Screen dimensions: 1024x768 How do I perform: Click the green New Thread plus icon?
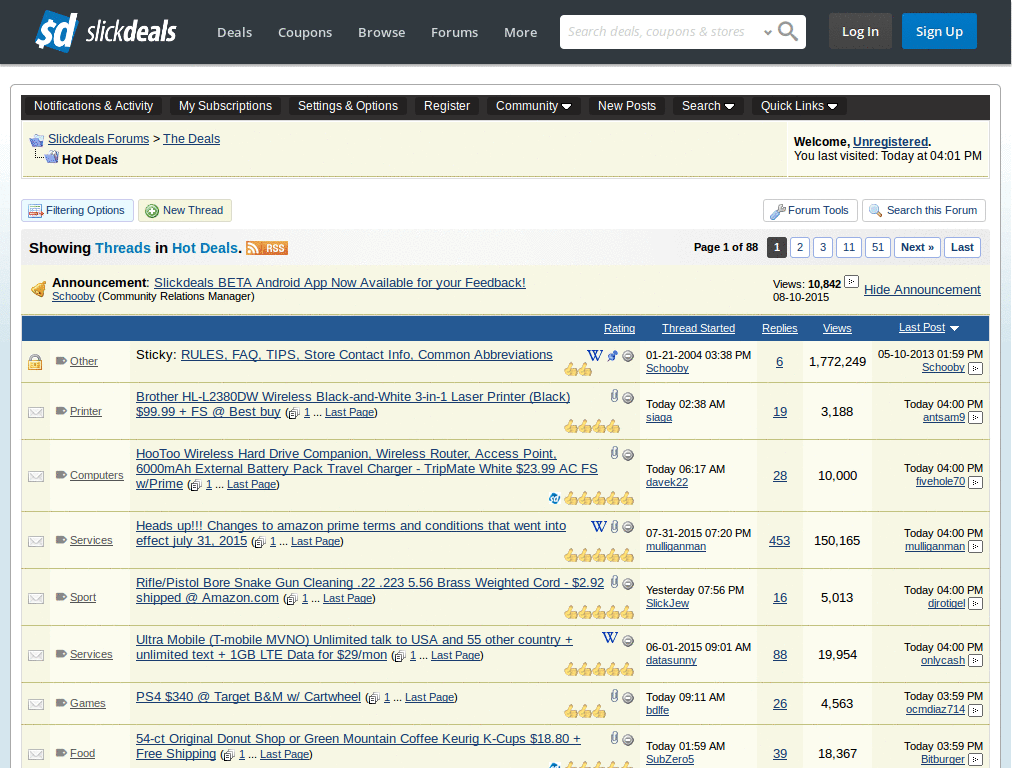tap(152, 210)
